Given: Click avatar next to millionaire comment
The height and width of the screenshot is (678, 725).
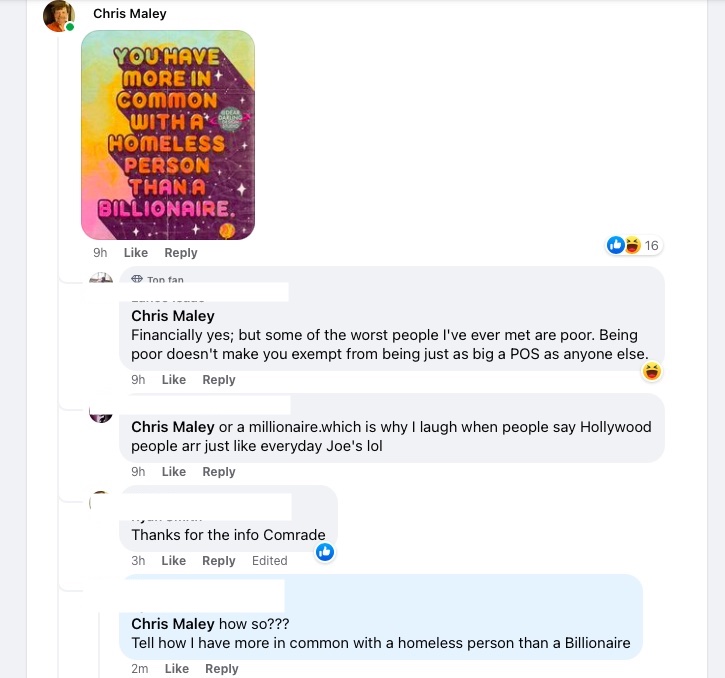Looking at the screenshot, I should point(101,412).
